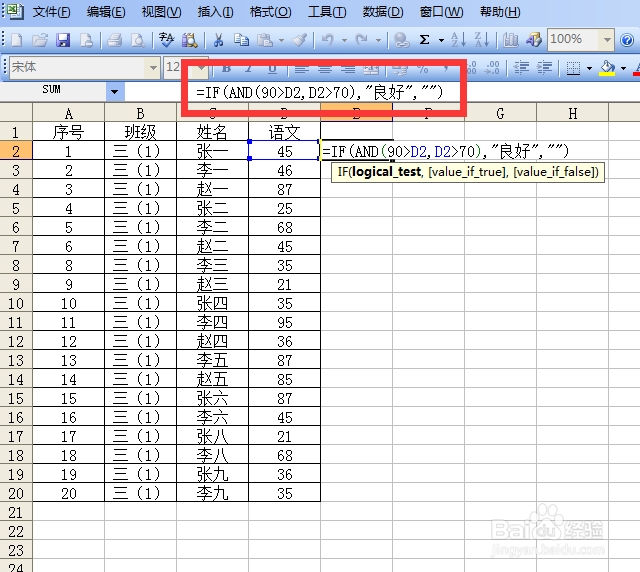Run the spelling check tool

pos(167,40)
